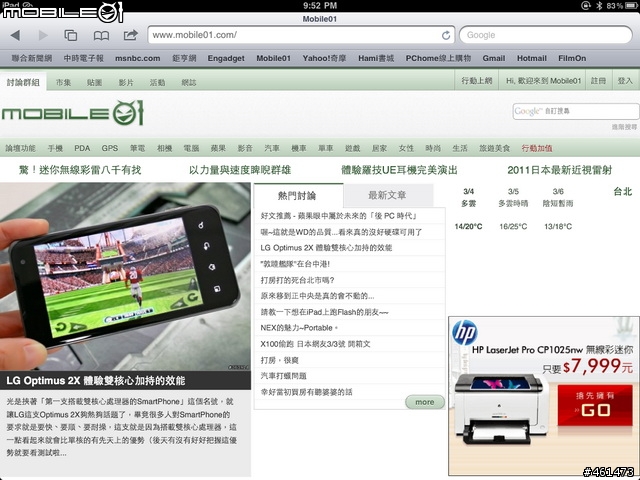Open the 旅遊美食 category menu
The height and width of the screenshot is (480, 640).
[495, 148]
